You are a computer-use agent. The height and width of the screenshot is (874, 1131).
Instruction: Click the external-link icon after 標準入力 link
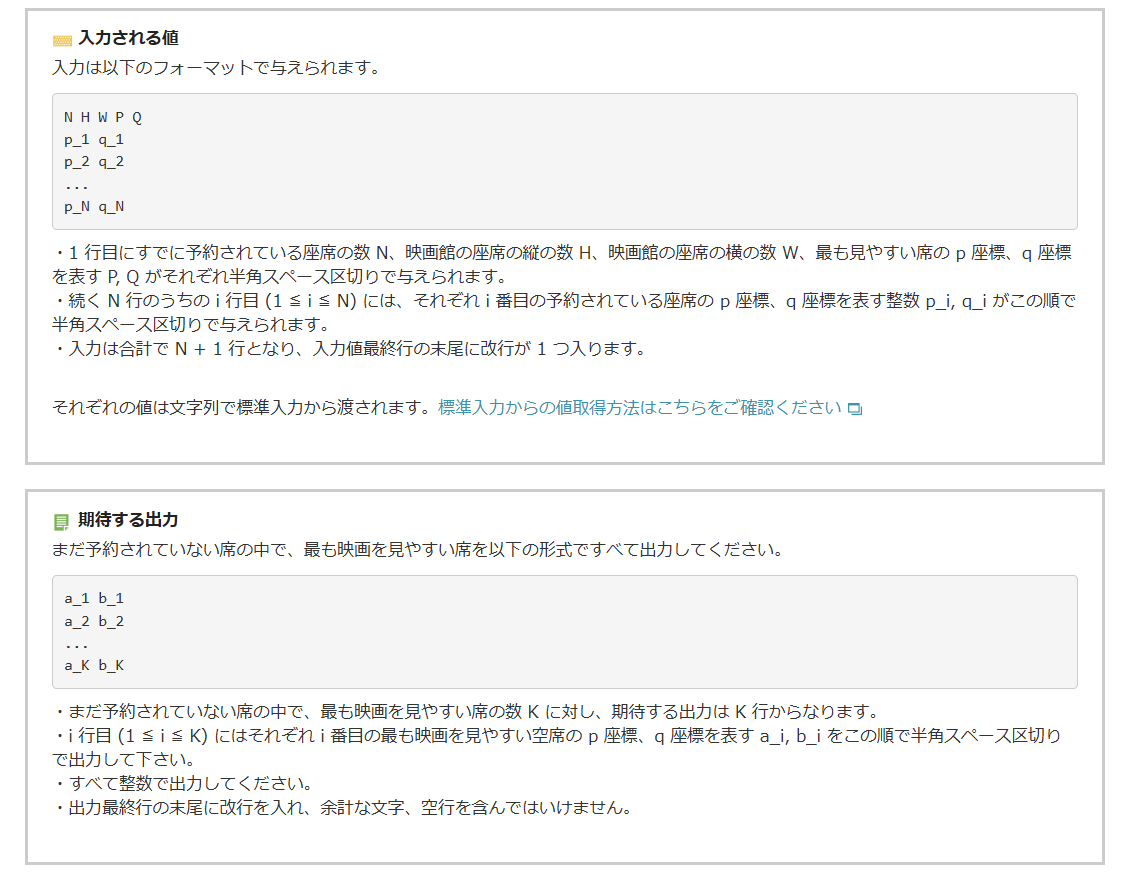854,409
